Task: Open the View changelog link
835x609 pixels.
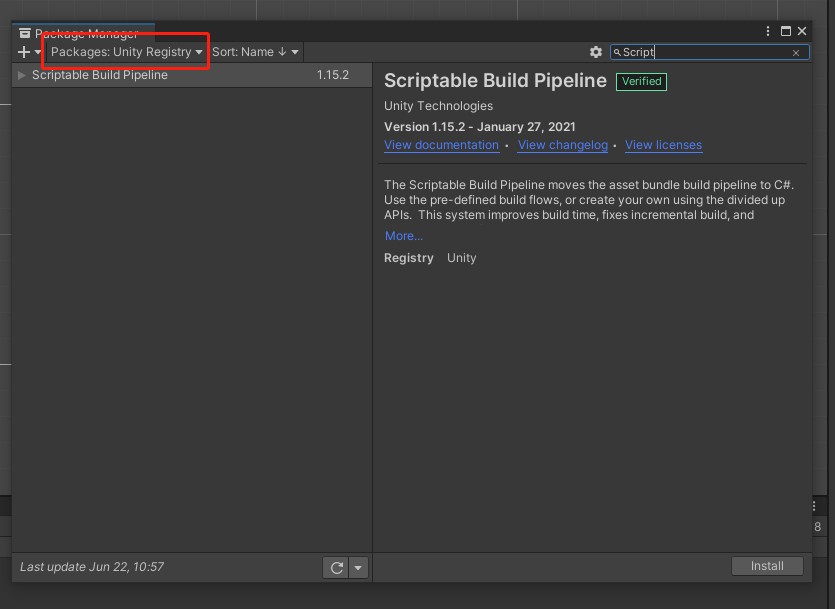Action: pos(562,145)
